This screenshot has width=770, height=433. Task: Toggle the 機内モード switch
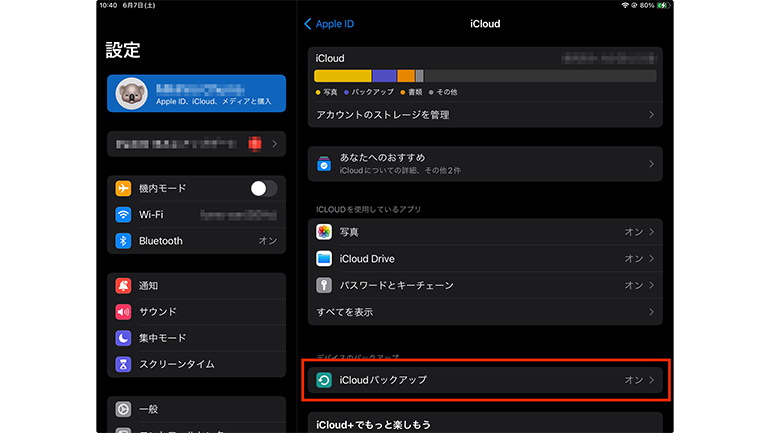click(x=264, y=189)
